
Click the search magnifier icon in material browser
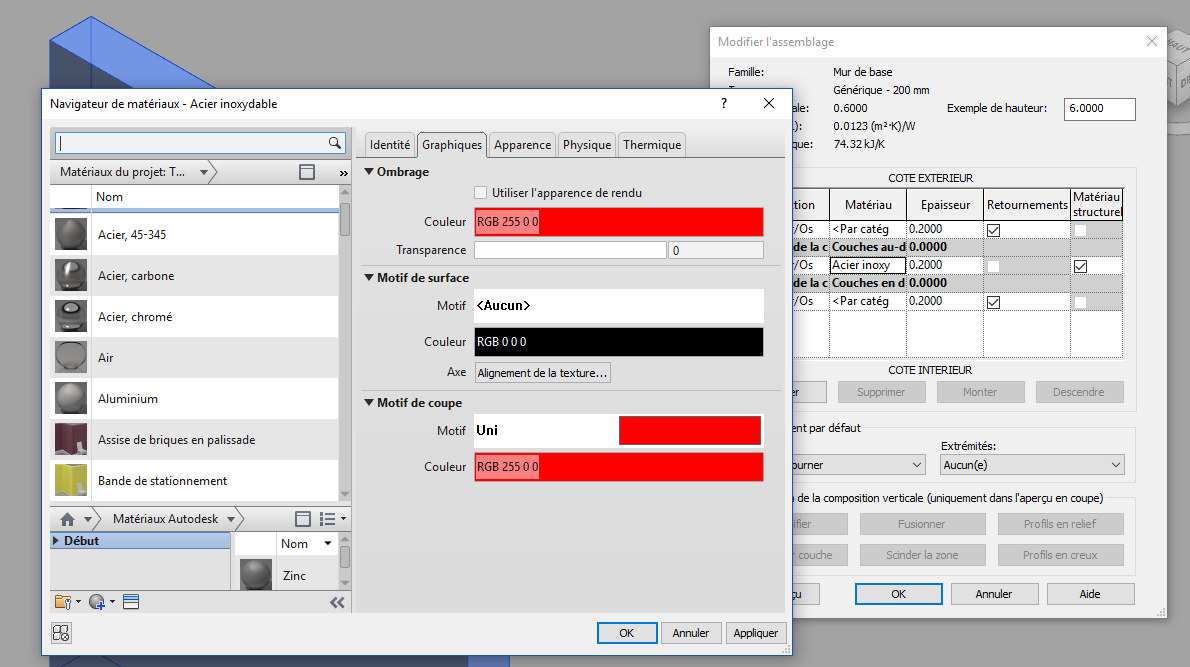(335, 143)
